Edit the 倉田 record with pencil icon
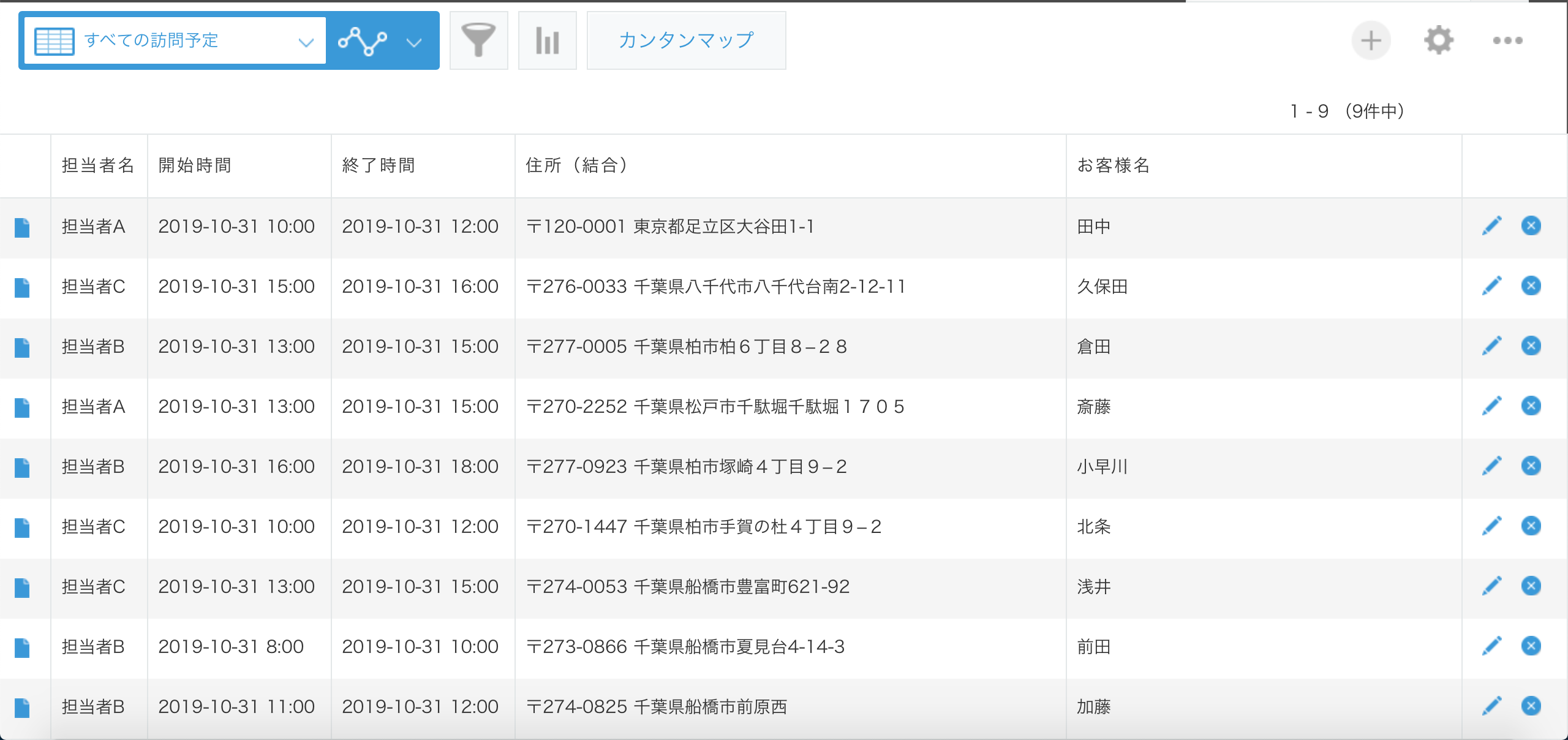The width and height of the screenshot is (1568, 740). click(1491, 345)
